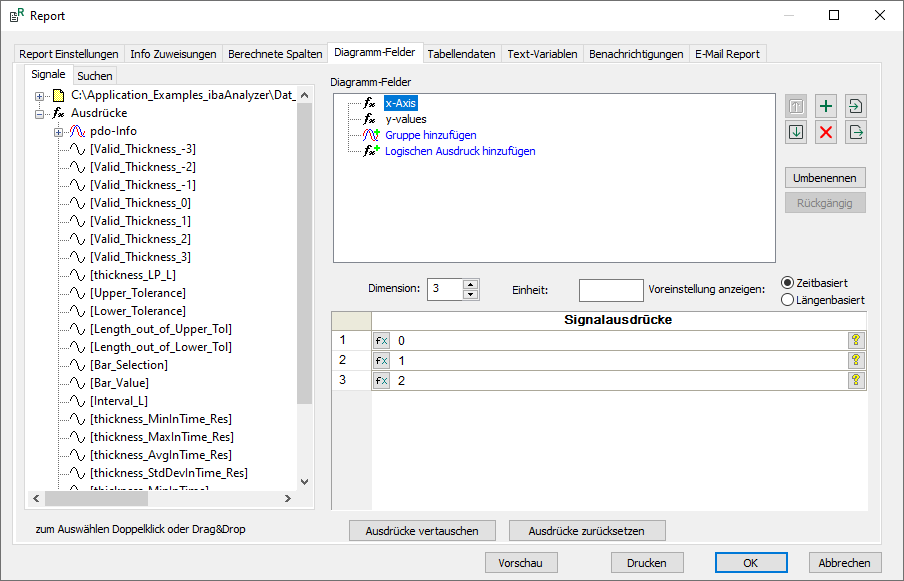The height and width of the screenshot is (581, 904).
Task: Click the pdo-Info signal group icon
Action: pyautogui.click(x=77, y=131)
